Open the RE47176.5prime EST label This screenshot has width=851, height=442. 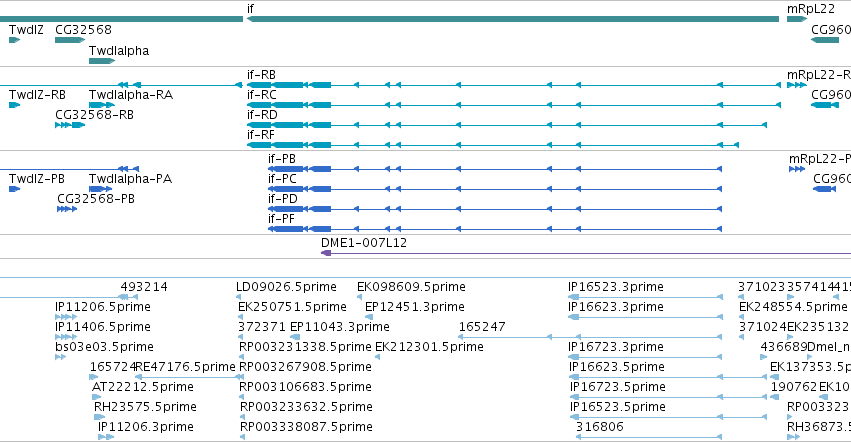pyautogui.click(x=186, y=367)
